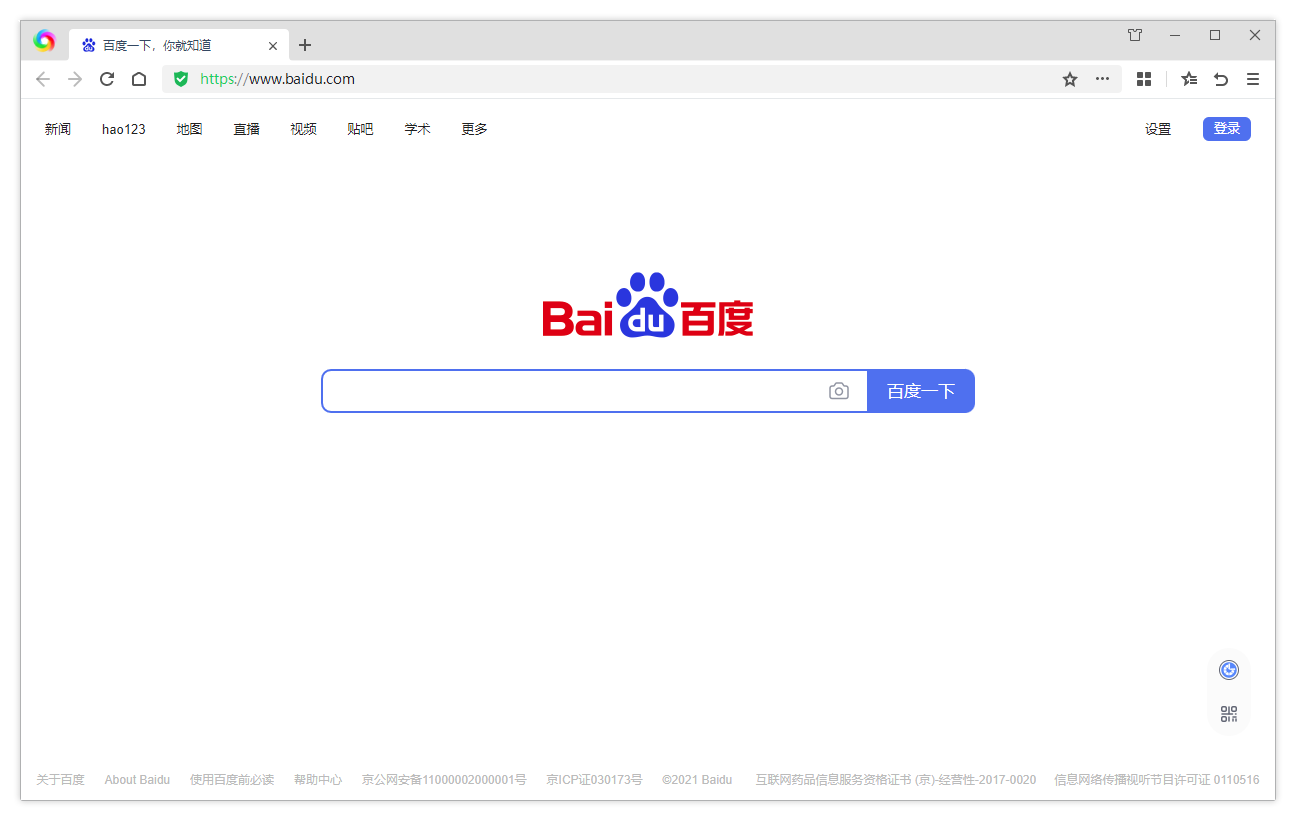Image resolution: width=1296 pixels, height=821 pixels.
Task: Click the camera image search icon
Action: (839, 391)
